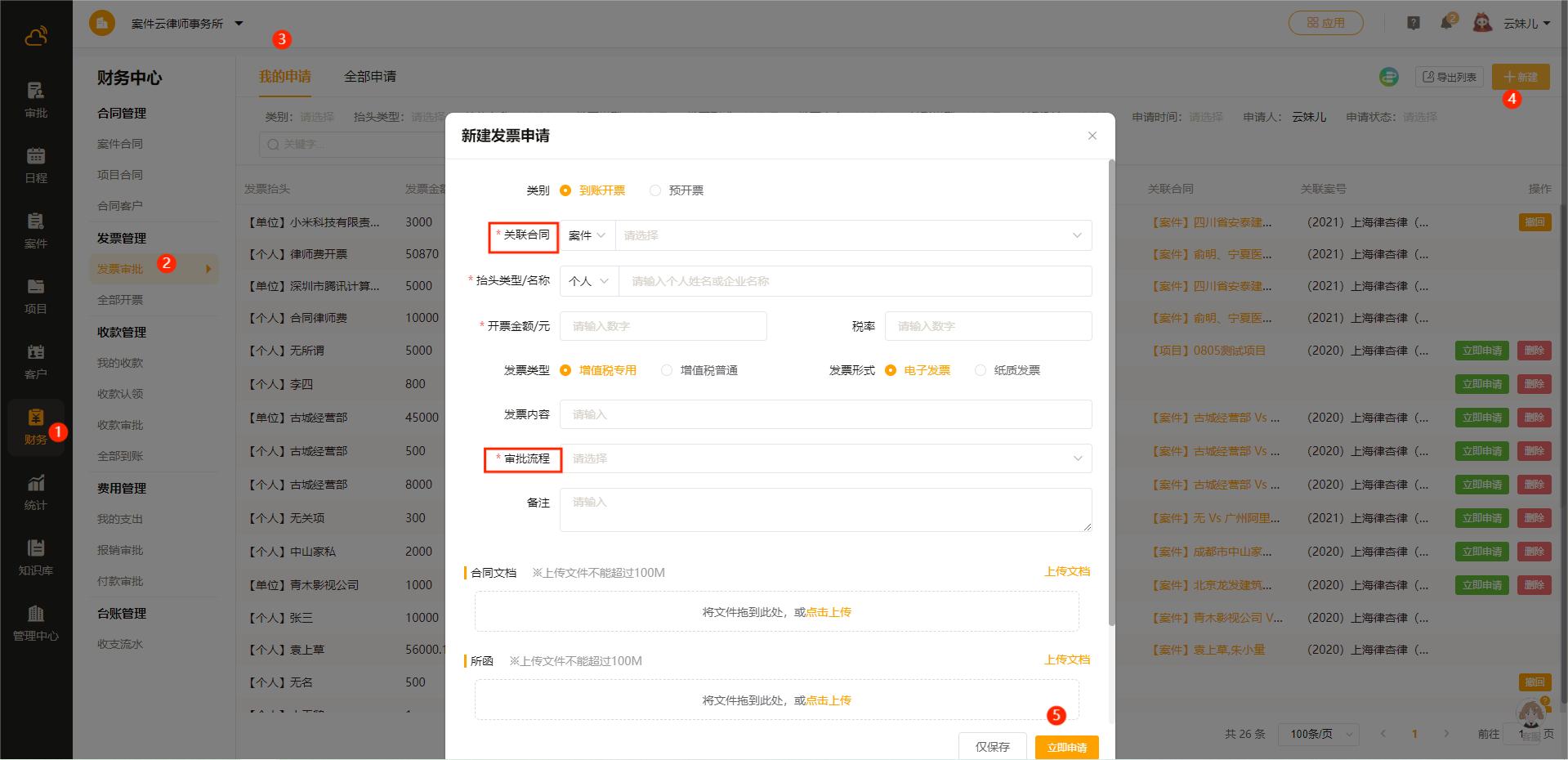1568x760 pixels.
Task: Click the 仅保存 button
Action: tap(992, 747)
